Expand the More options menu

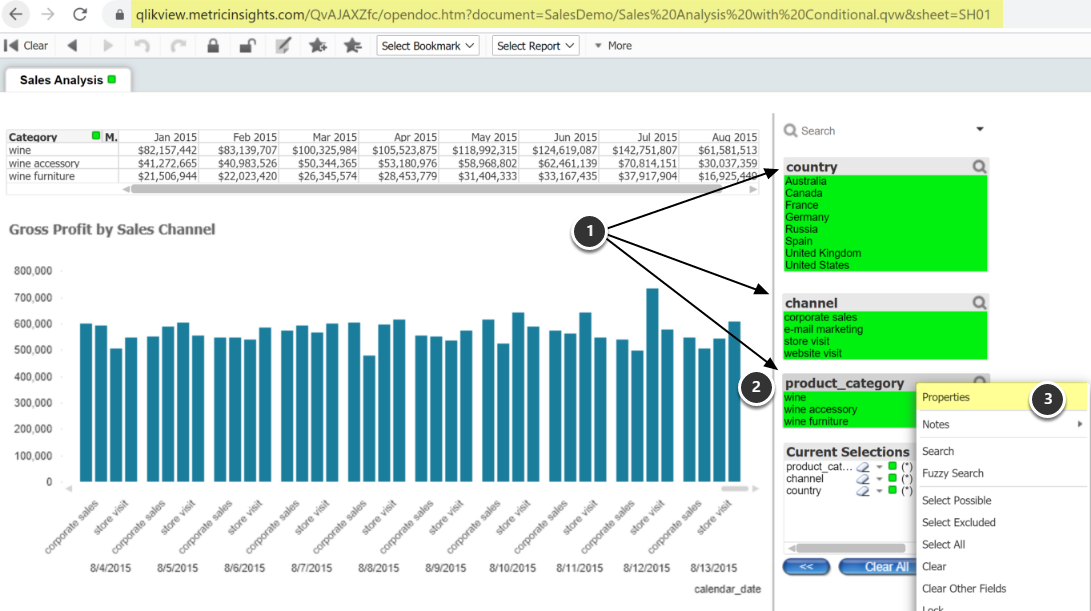coord(611,45)
